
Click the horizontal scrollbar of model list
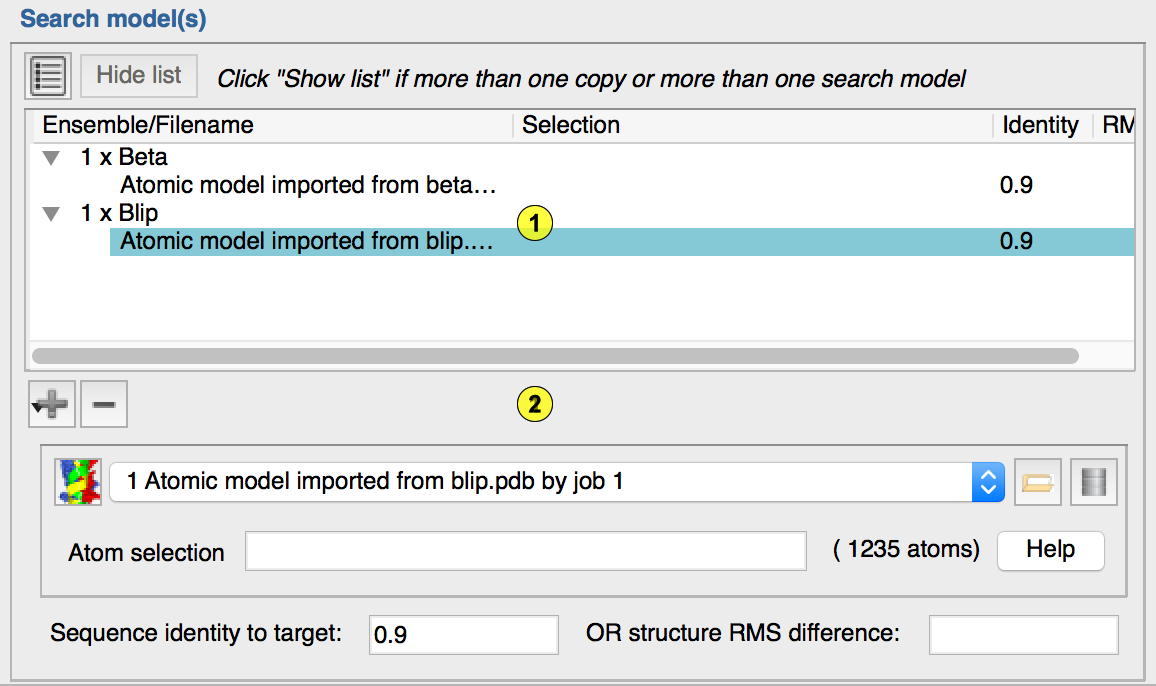click(555, 355)
